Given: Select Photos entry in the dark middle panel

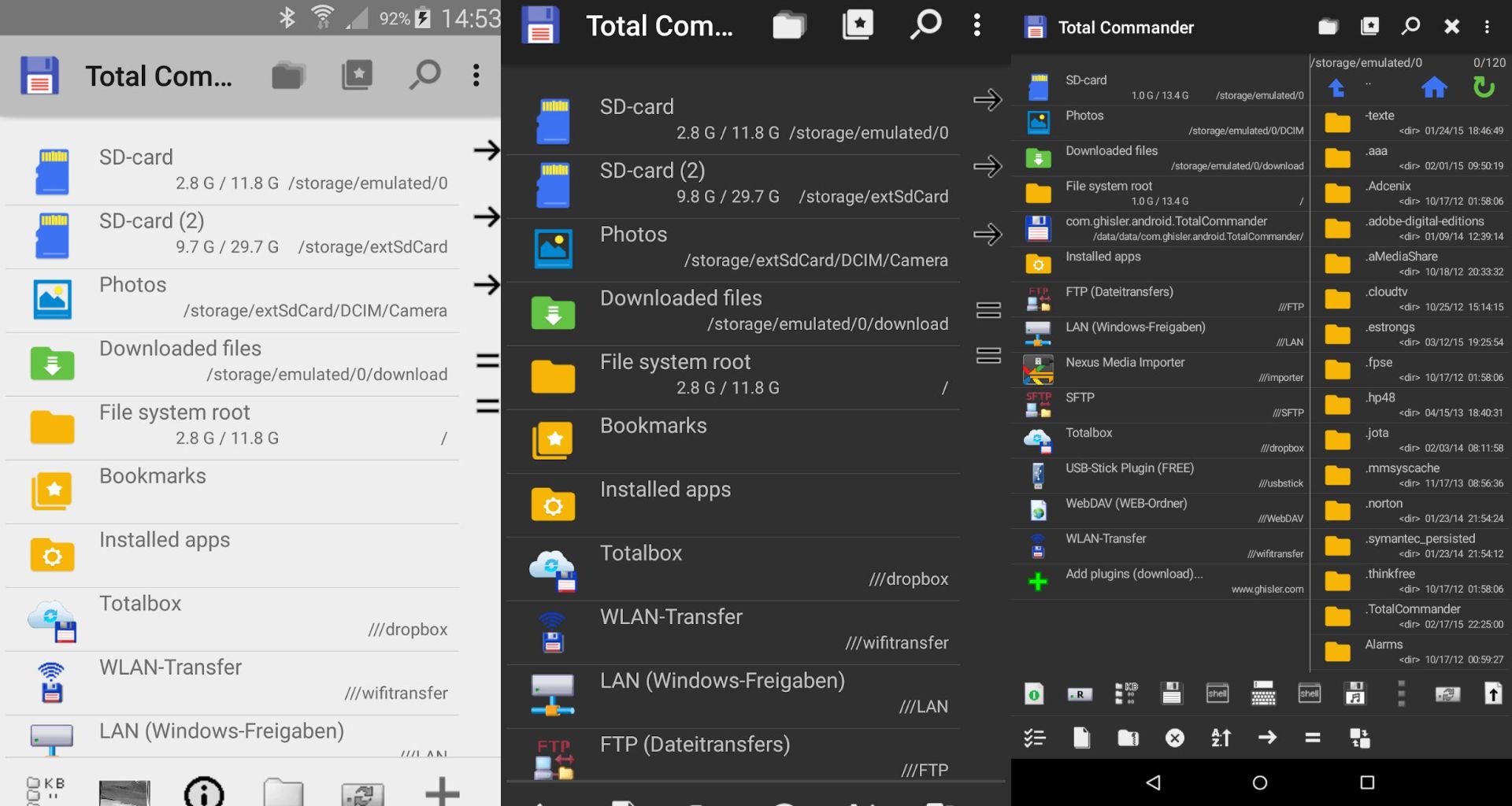Looking at the screenshot, I should click(732, 250).
